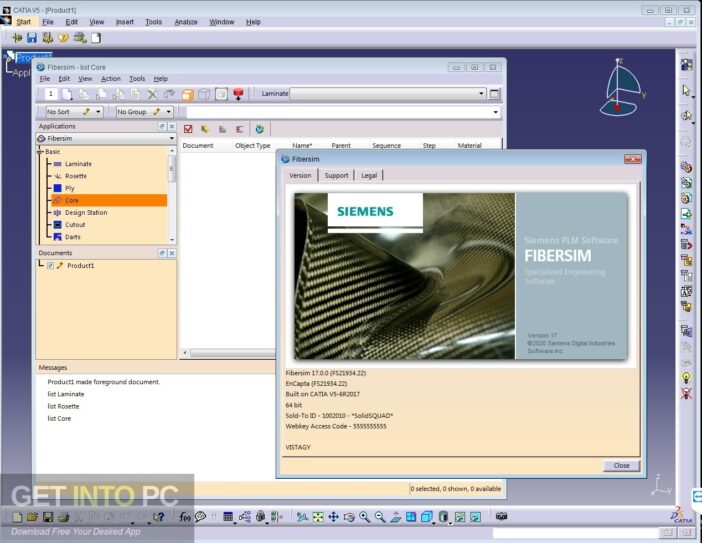Image resolution: width=702 pixels, height=543 pixels.
Task: Toggle the square button right of Laminate field
Action: (494, 94)
